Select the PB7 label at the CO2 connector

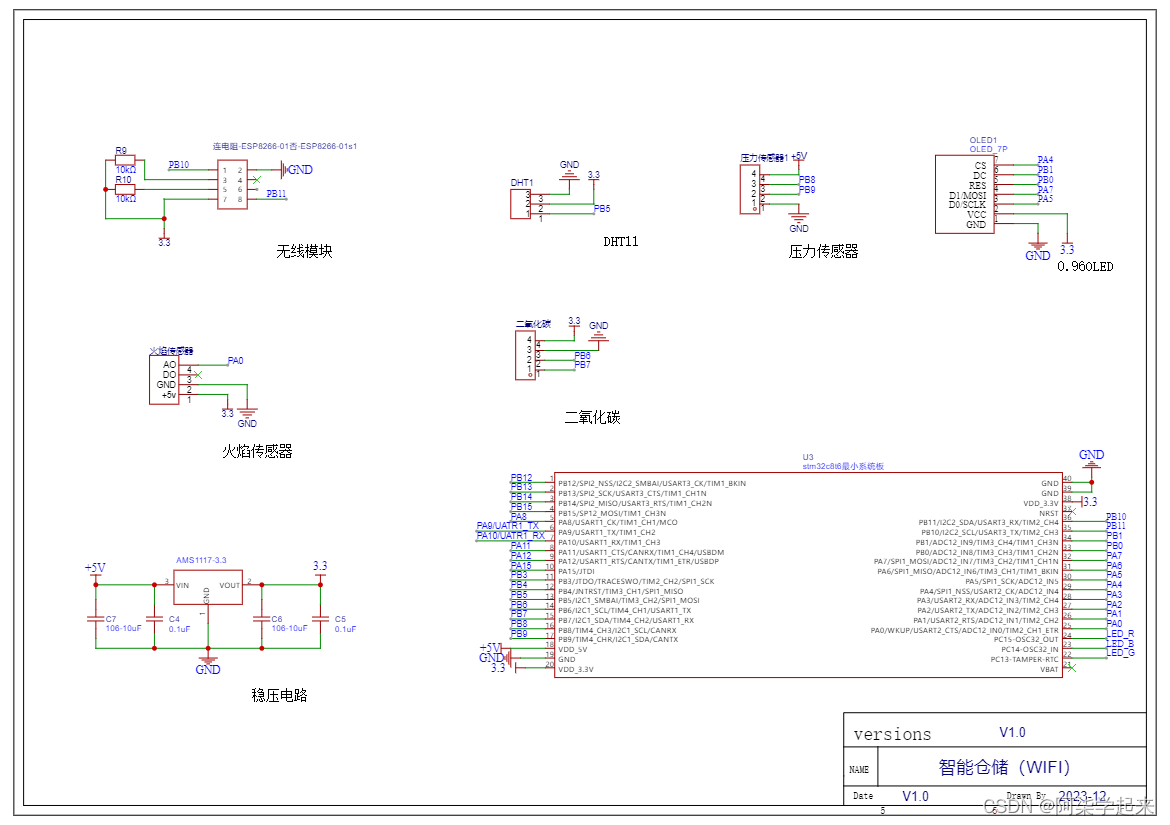click(582, 365)
